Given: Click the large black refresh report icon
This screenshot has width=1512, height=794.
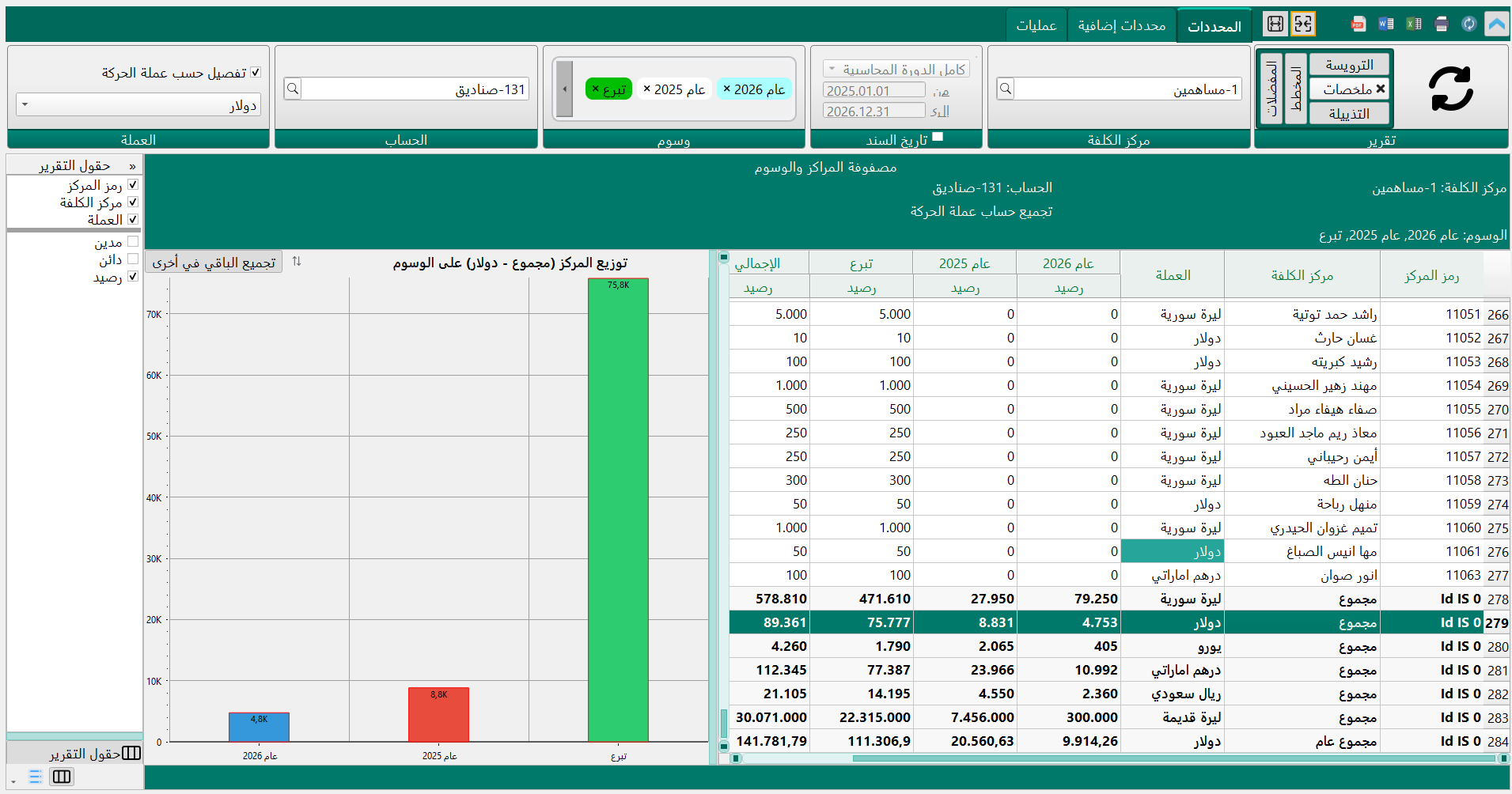Looking at the screenshot, I should pyautogui.click(x=1451, y=89).
